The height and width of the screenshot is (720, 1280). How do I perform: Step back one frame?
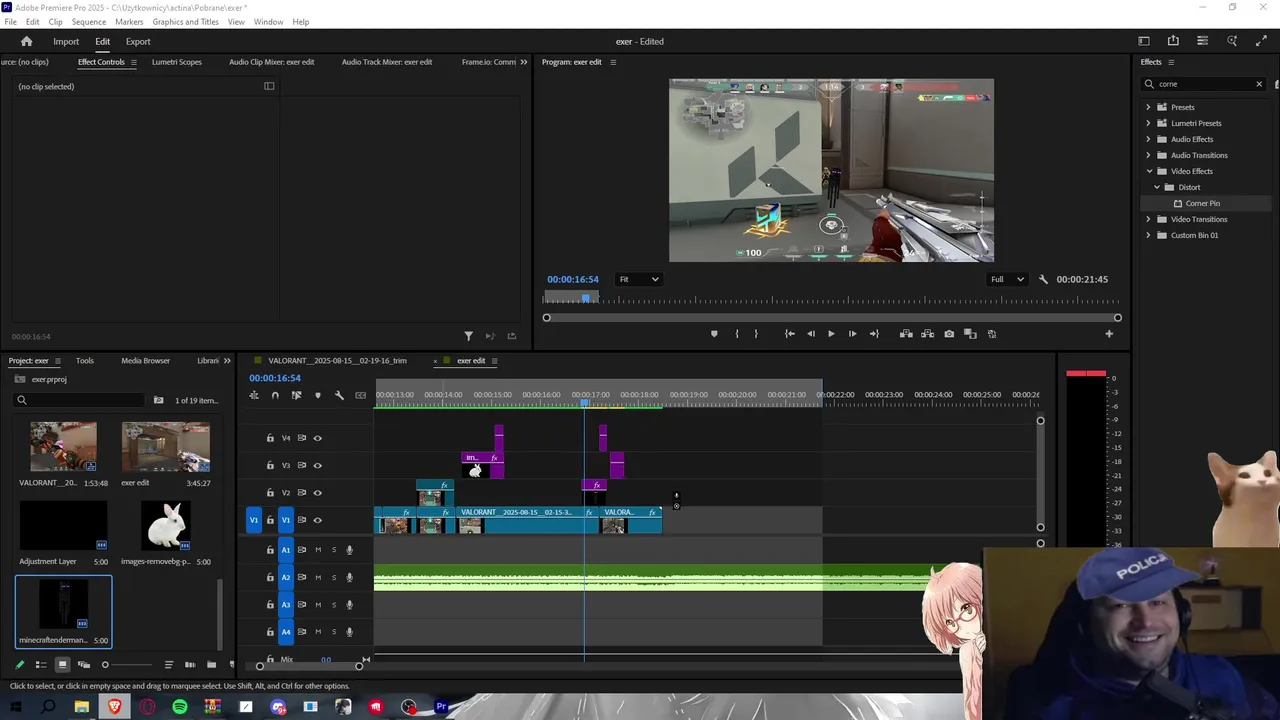click(x=811, y=334)
